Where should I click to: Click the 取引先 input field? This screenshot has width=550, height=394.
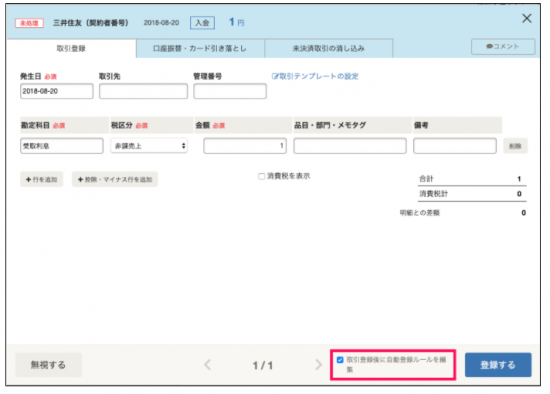click(x=143, y=91)
